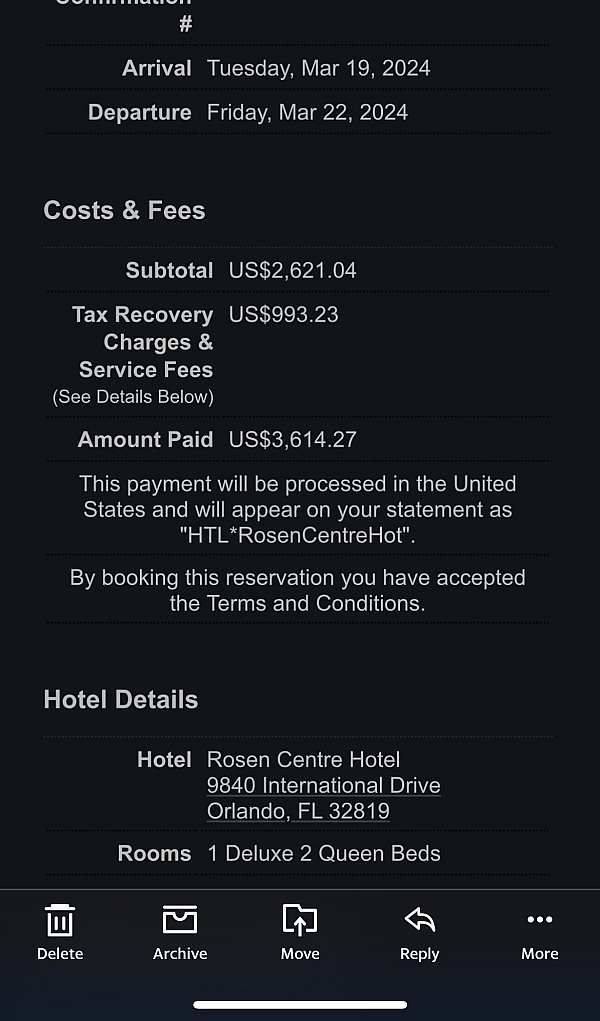
Task: Tap the Costs & Fees heading
Action: [124, 210]
